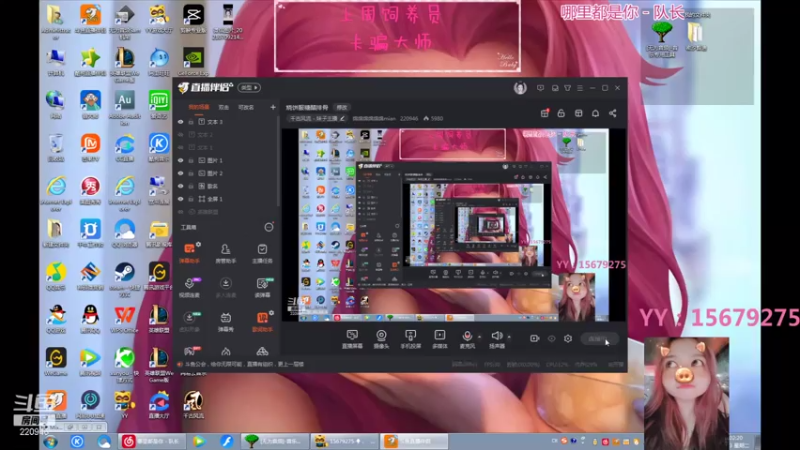
Task: Click the unlock padlock icon in header row
Action: (561, 113)
